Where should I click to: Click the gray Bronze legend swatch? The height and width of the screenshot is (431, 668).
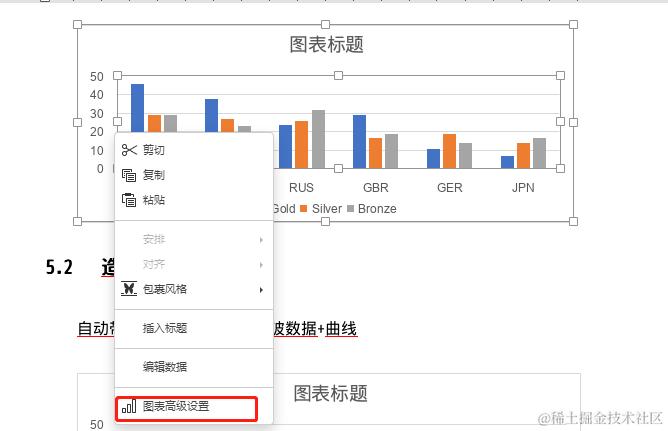[x=351, y=209]
